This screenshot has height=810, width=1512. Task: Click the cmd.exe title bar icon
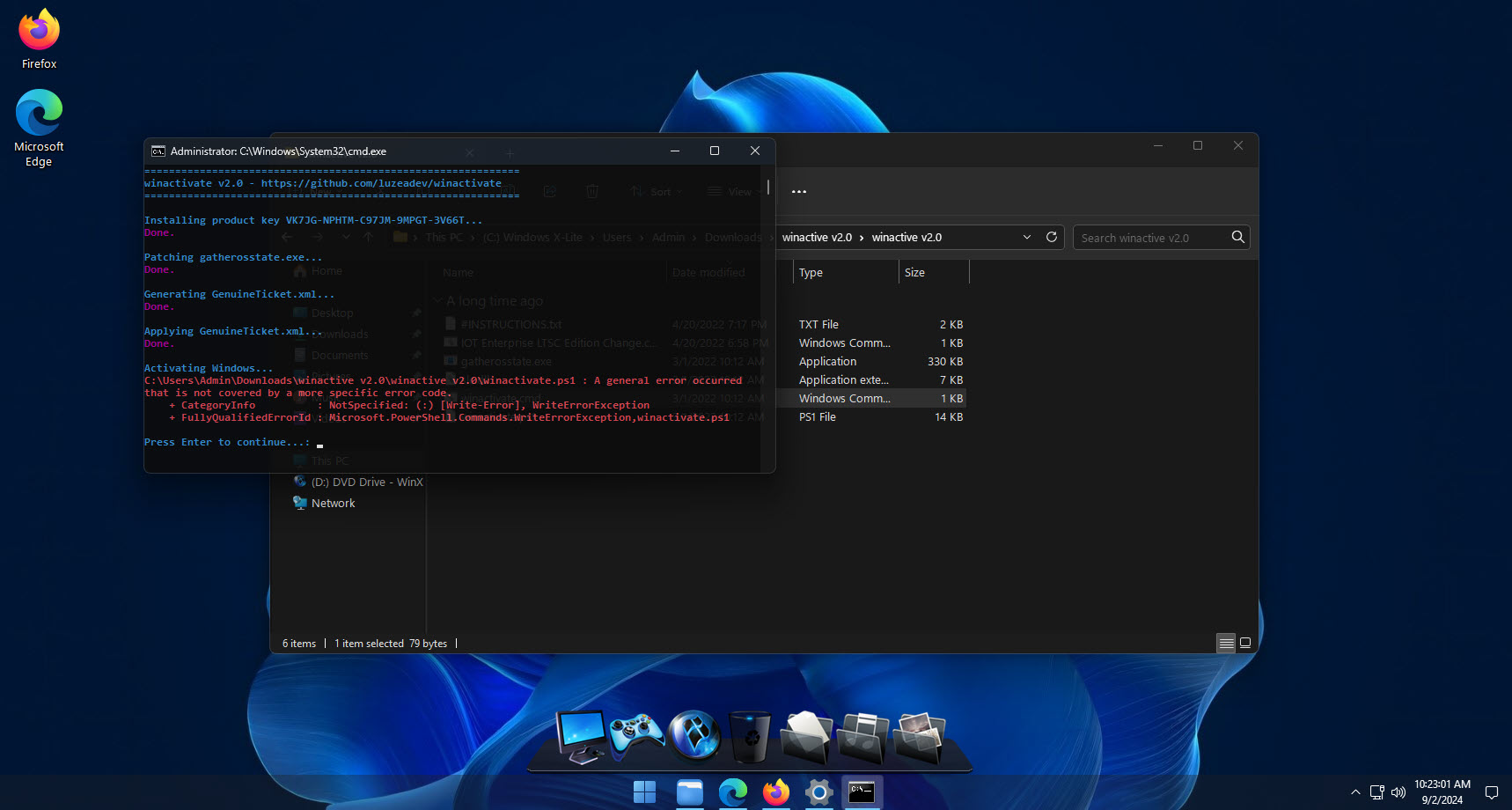click(158, 151)
